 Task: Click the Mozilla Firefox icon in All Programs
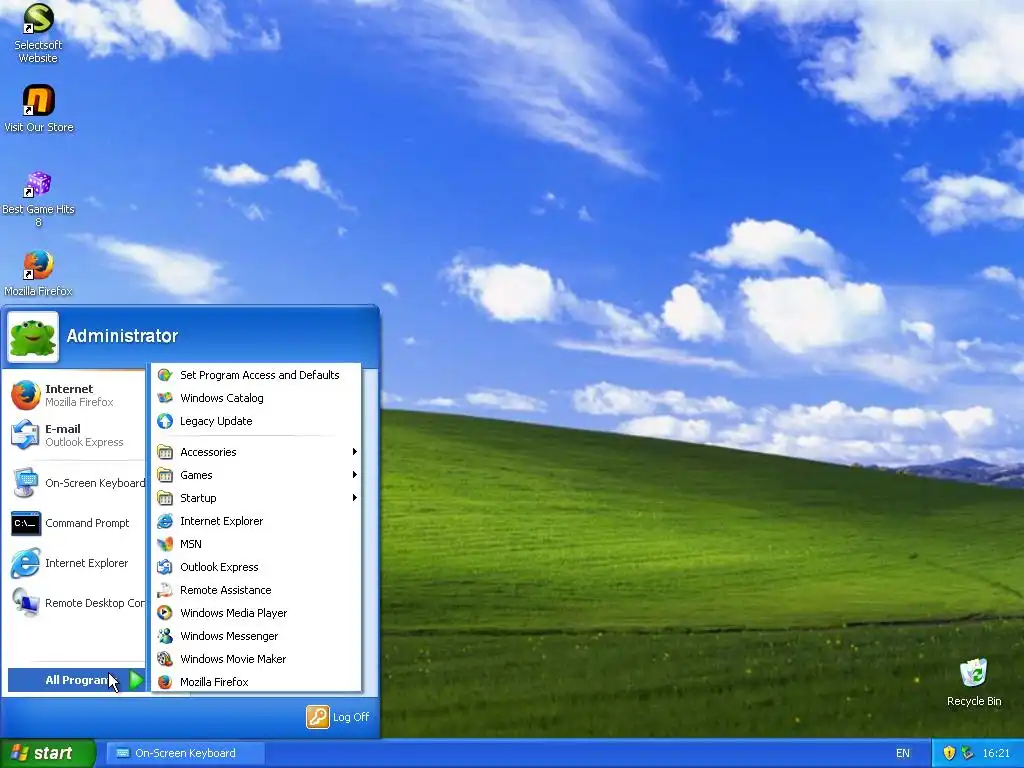165,682
